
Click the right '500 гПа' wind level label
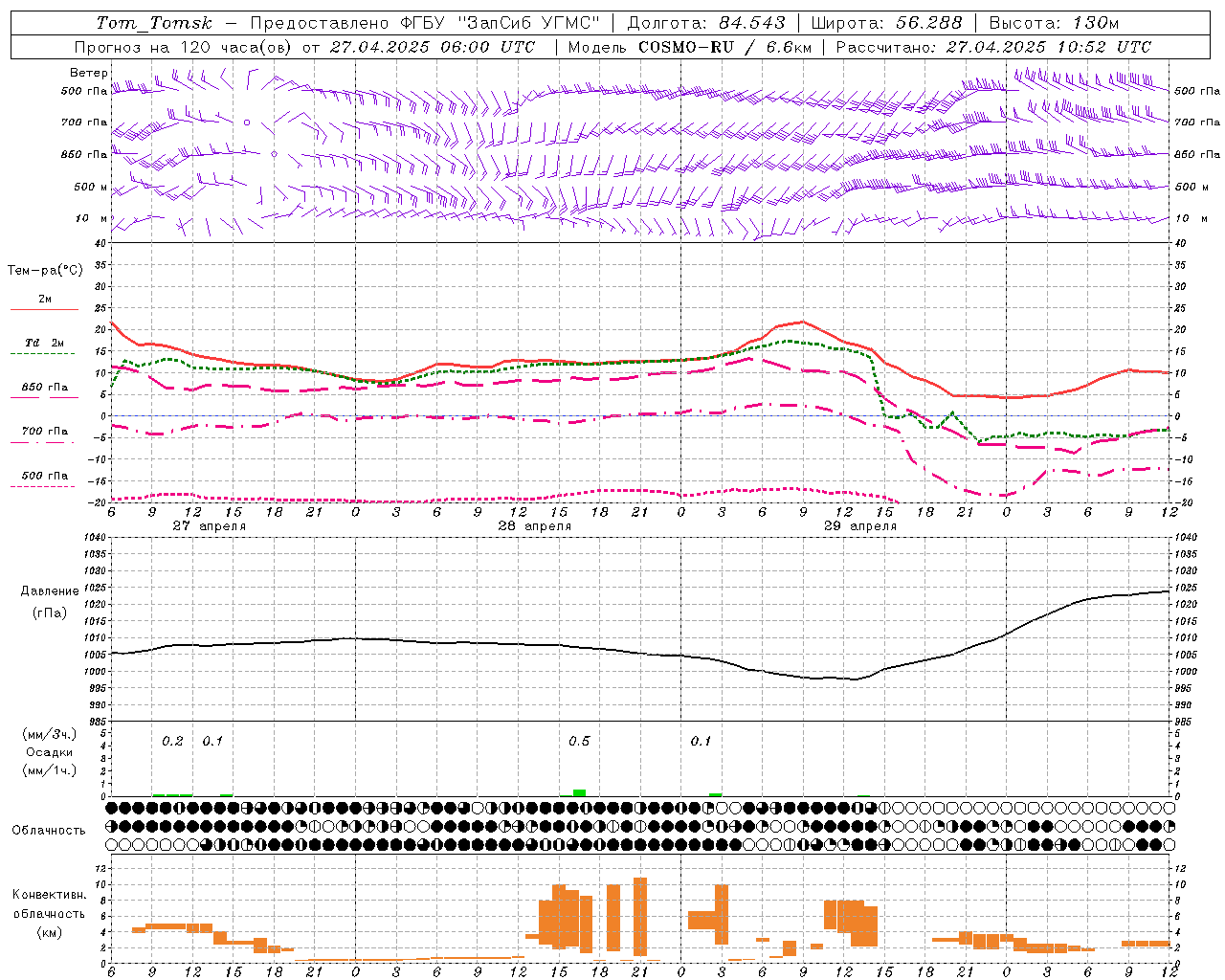point(1197,92)
